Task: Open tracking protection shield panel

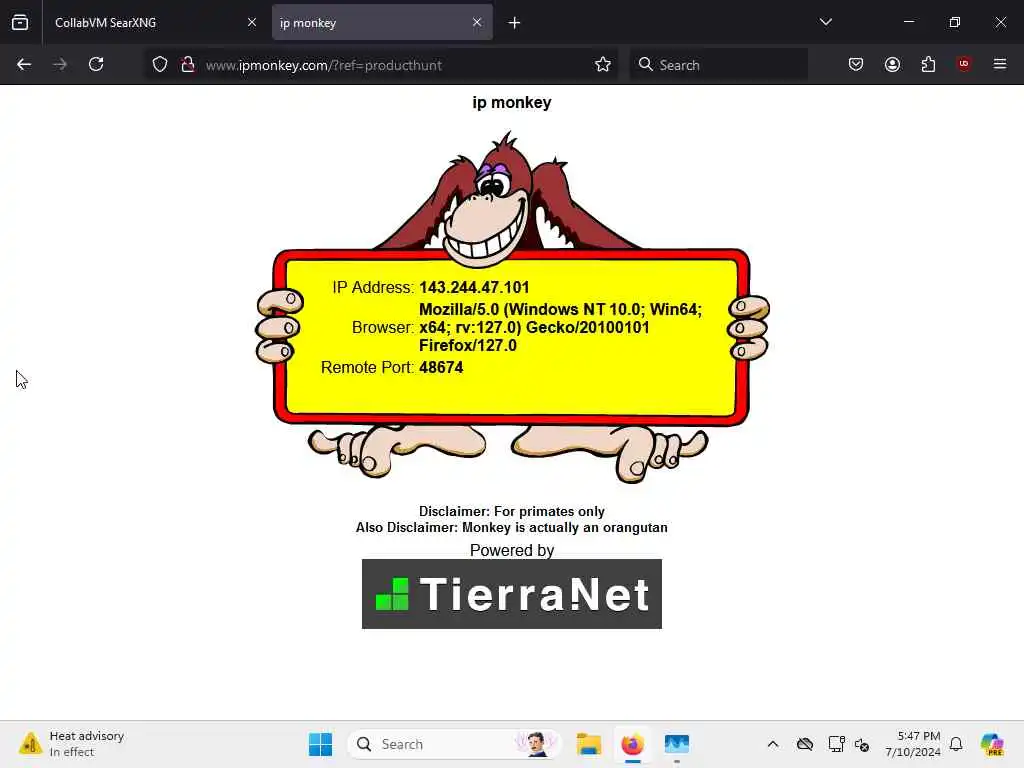Action: click(160, 65)
